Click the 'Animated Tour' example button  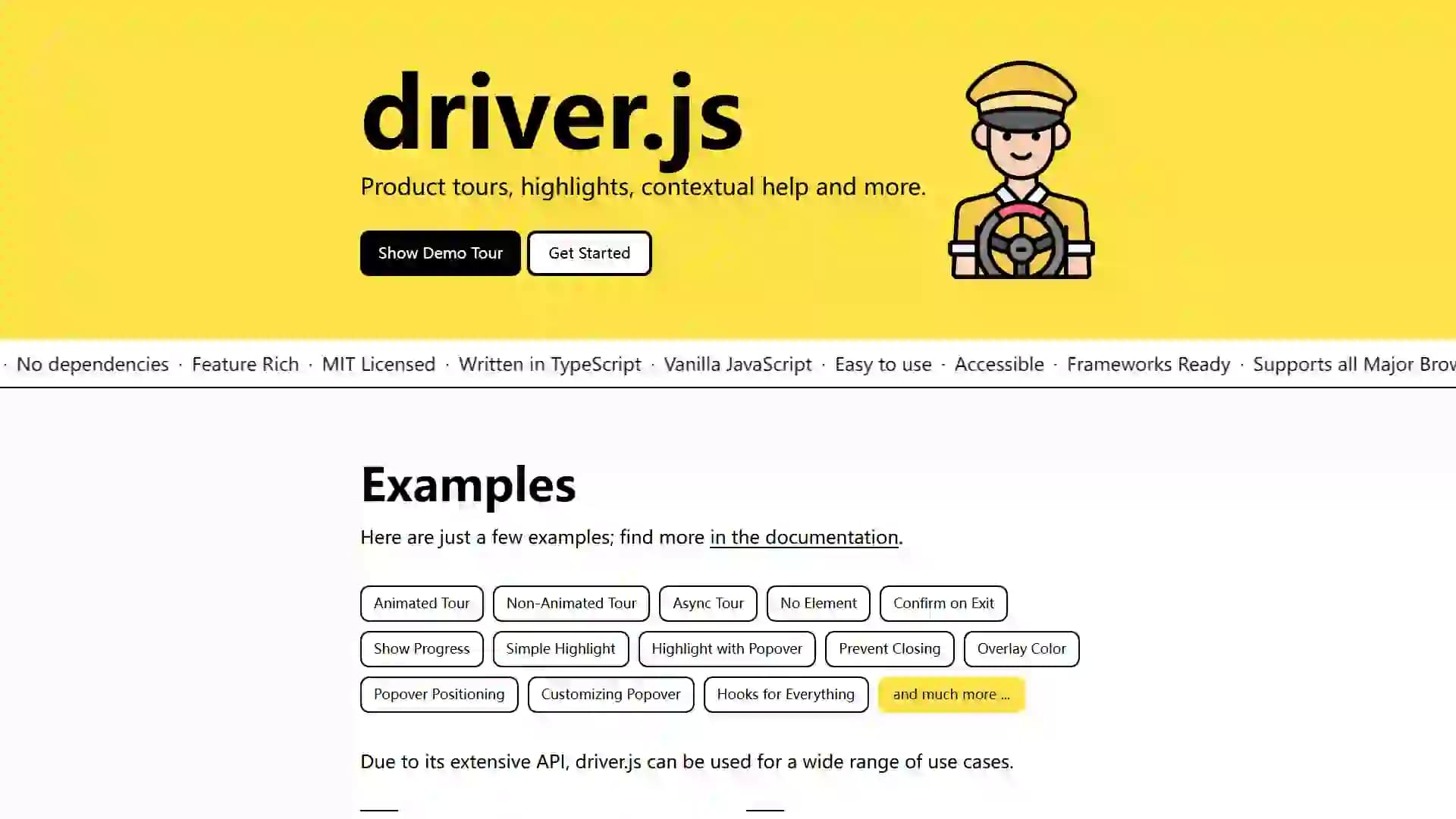tap(421, 603)
